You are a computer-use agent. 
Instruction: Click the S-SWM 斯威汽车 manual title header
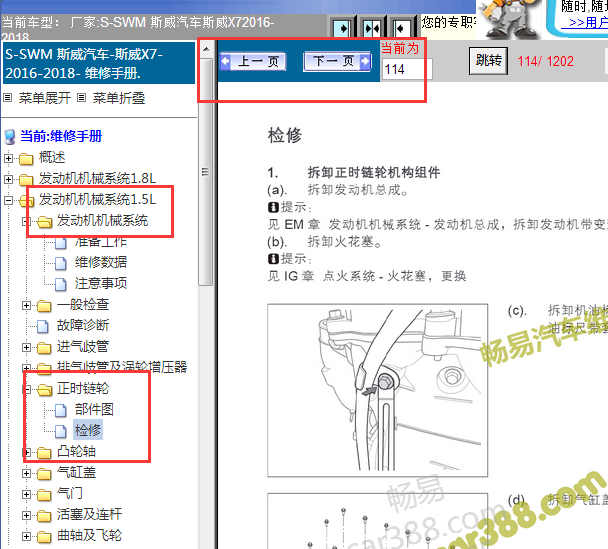99,63
